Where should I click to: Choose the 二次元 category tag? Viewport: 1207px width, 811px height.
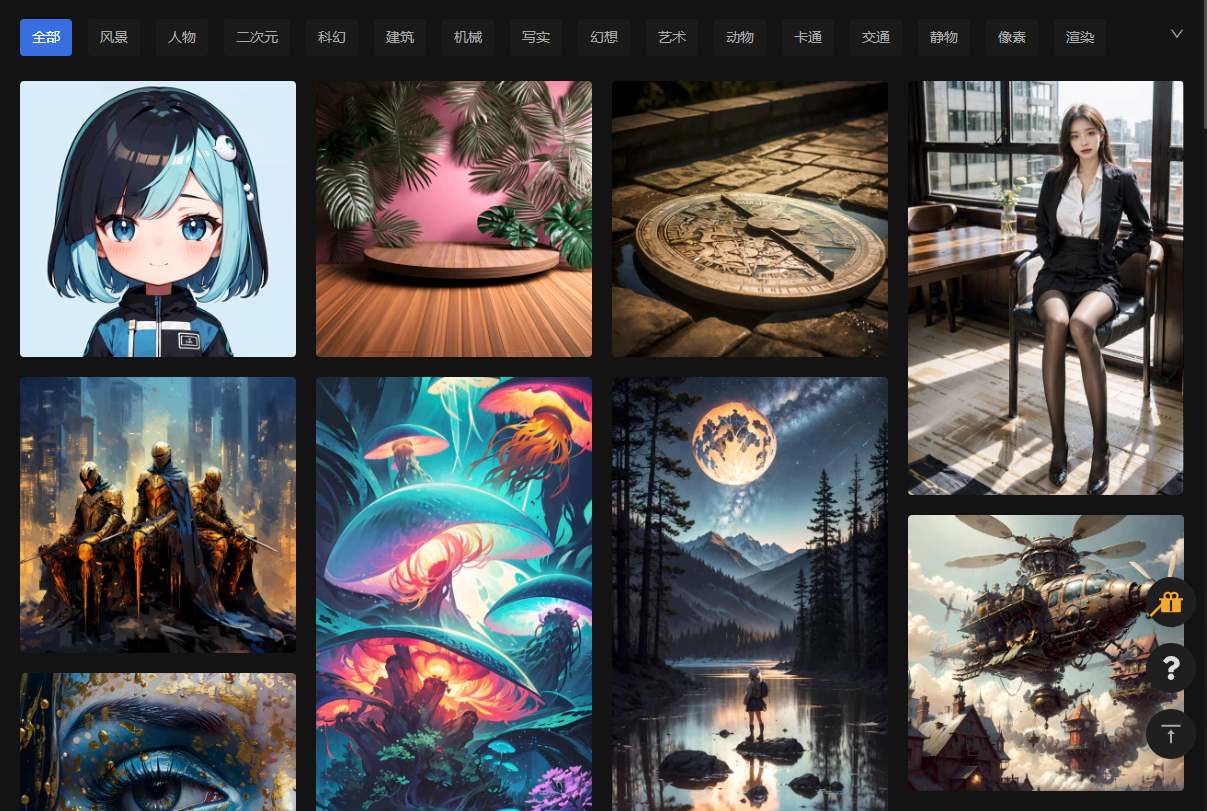[x=257, y=38]
